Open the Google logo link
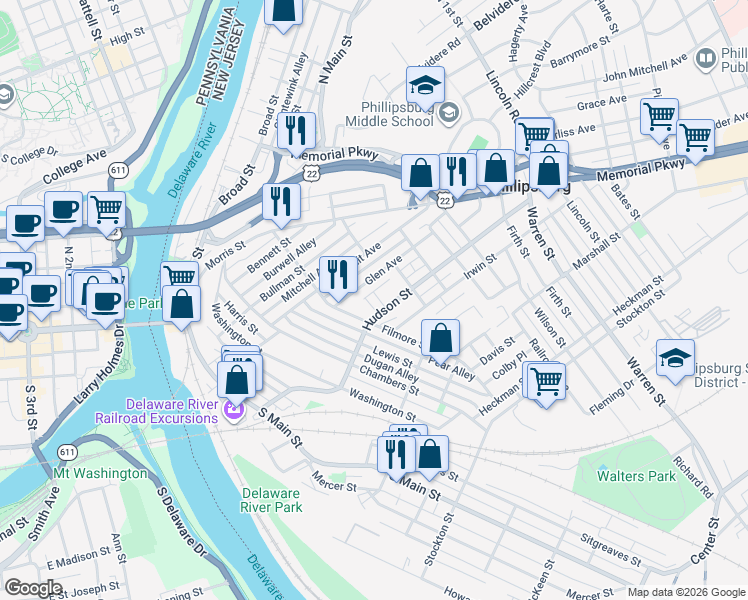 click(x=33, y=588)
